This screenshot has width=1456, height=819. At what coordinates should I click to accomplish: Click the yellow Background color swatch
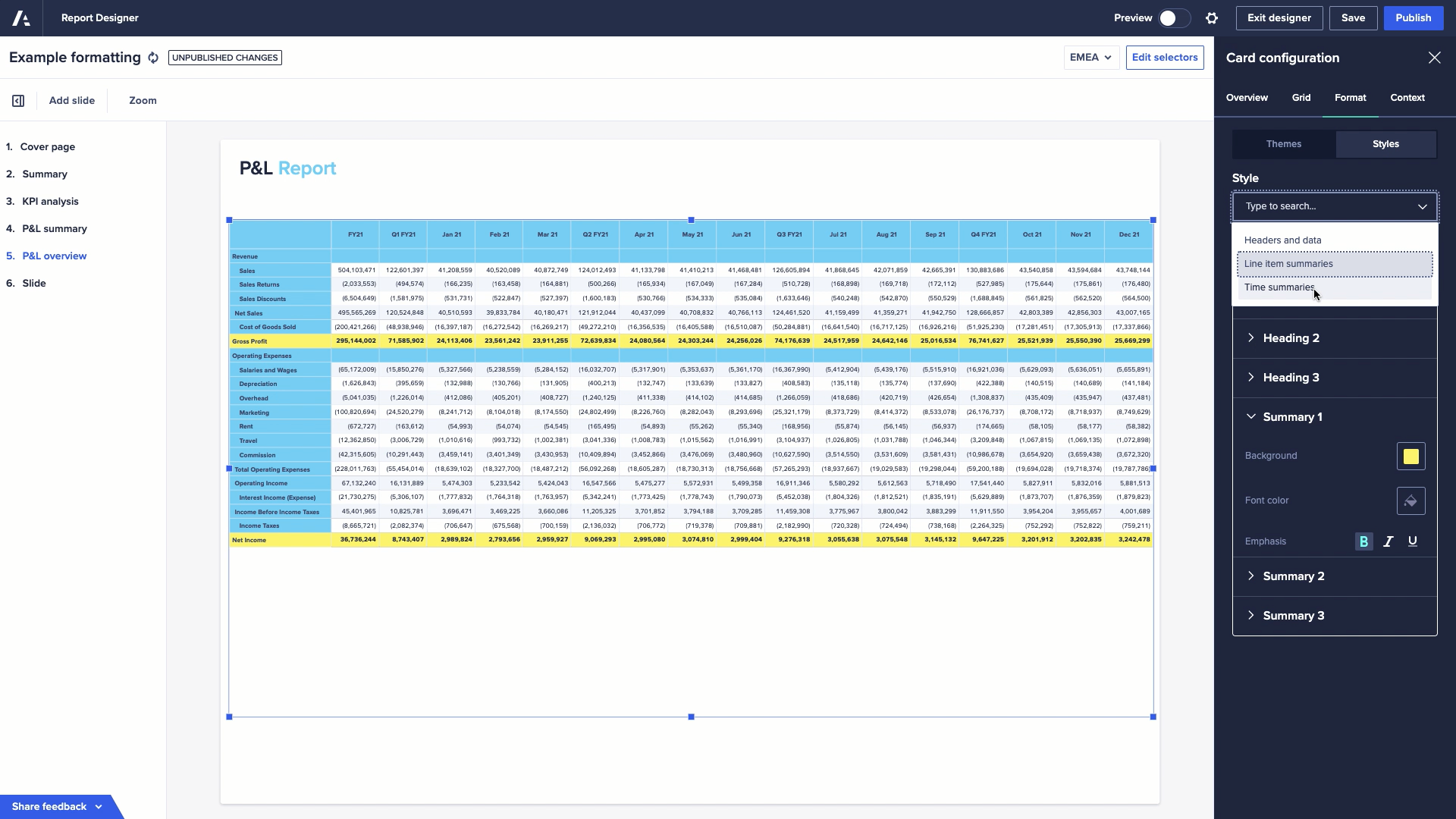[x=1410, y=457]
